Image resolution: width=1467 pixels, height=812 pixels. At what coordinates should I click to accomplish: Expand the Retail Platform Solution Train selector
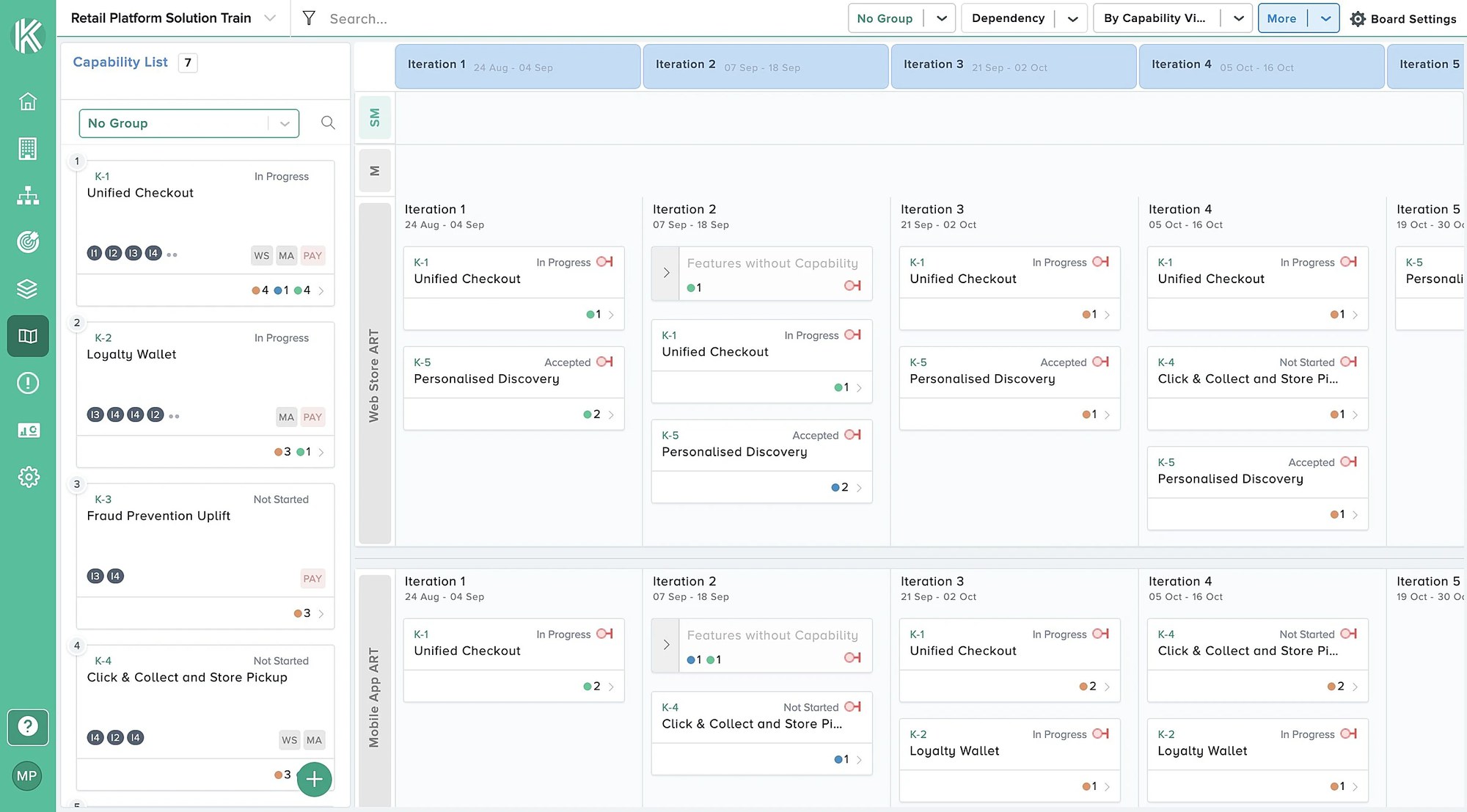click(270, 18)
